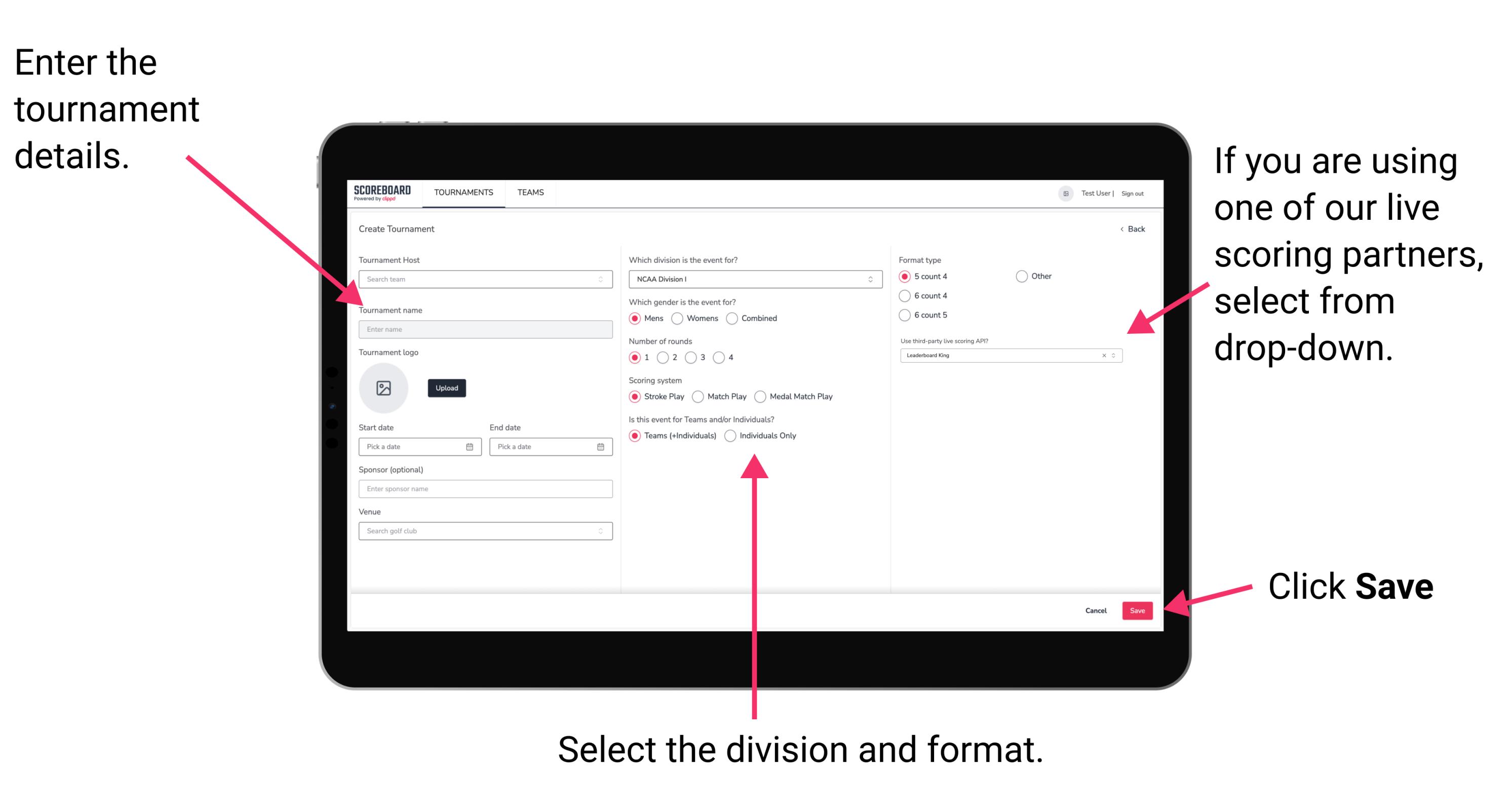Click the Back navigation icon
Image resolution: width=1509 pixels, height=812 pixels.
tap(1123, 229)
